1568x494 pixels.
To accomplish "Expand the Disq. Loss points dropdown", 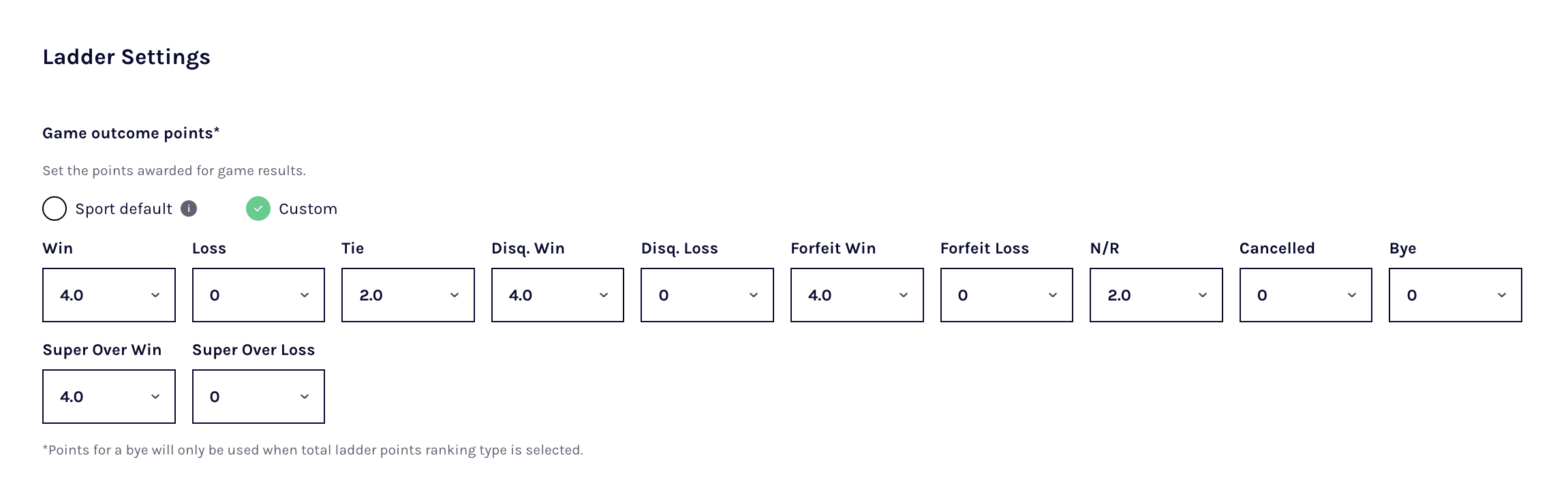I will 707,295.
